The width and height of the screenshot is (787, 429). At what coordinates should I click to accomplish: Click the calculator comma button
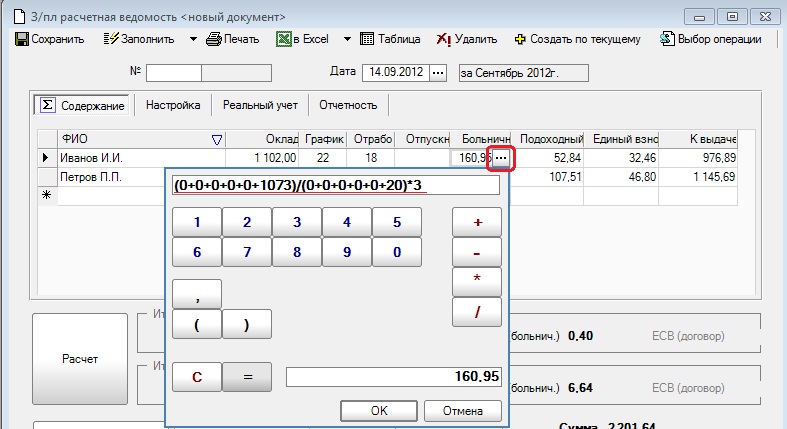(x=197, y=294)
